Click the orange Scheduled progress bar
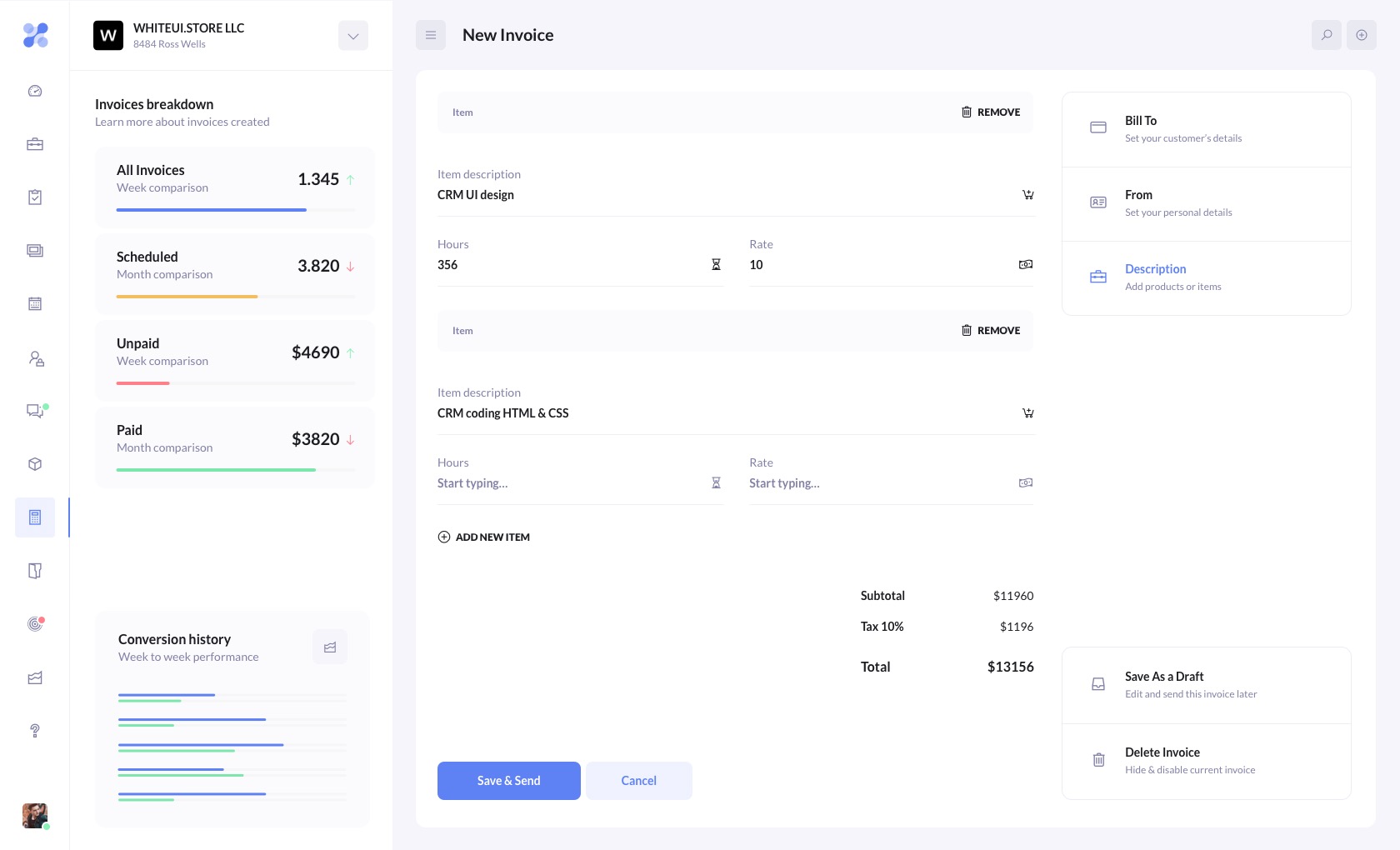 click(x=187, y=297)
